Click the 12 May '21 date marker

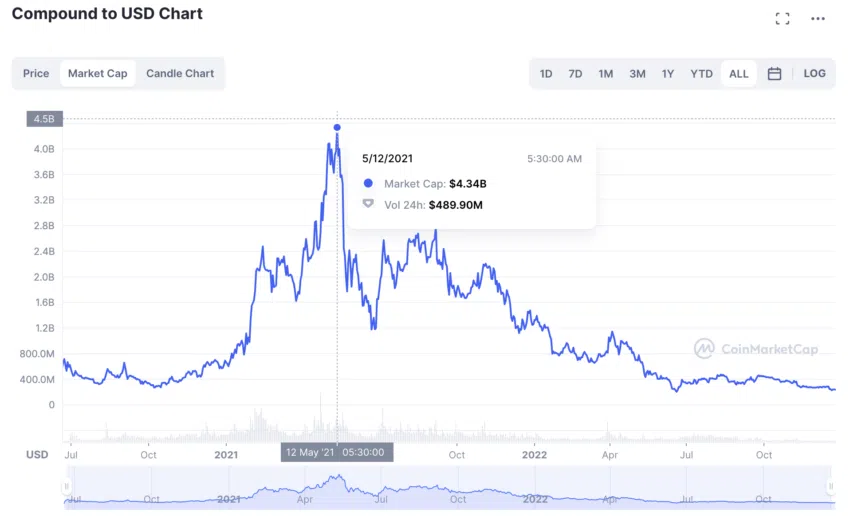point(337,452)
